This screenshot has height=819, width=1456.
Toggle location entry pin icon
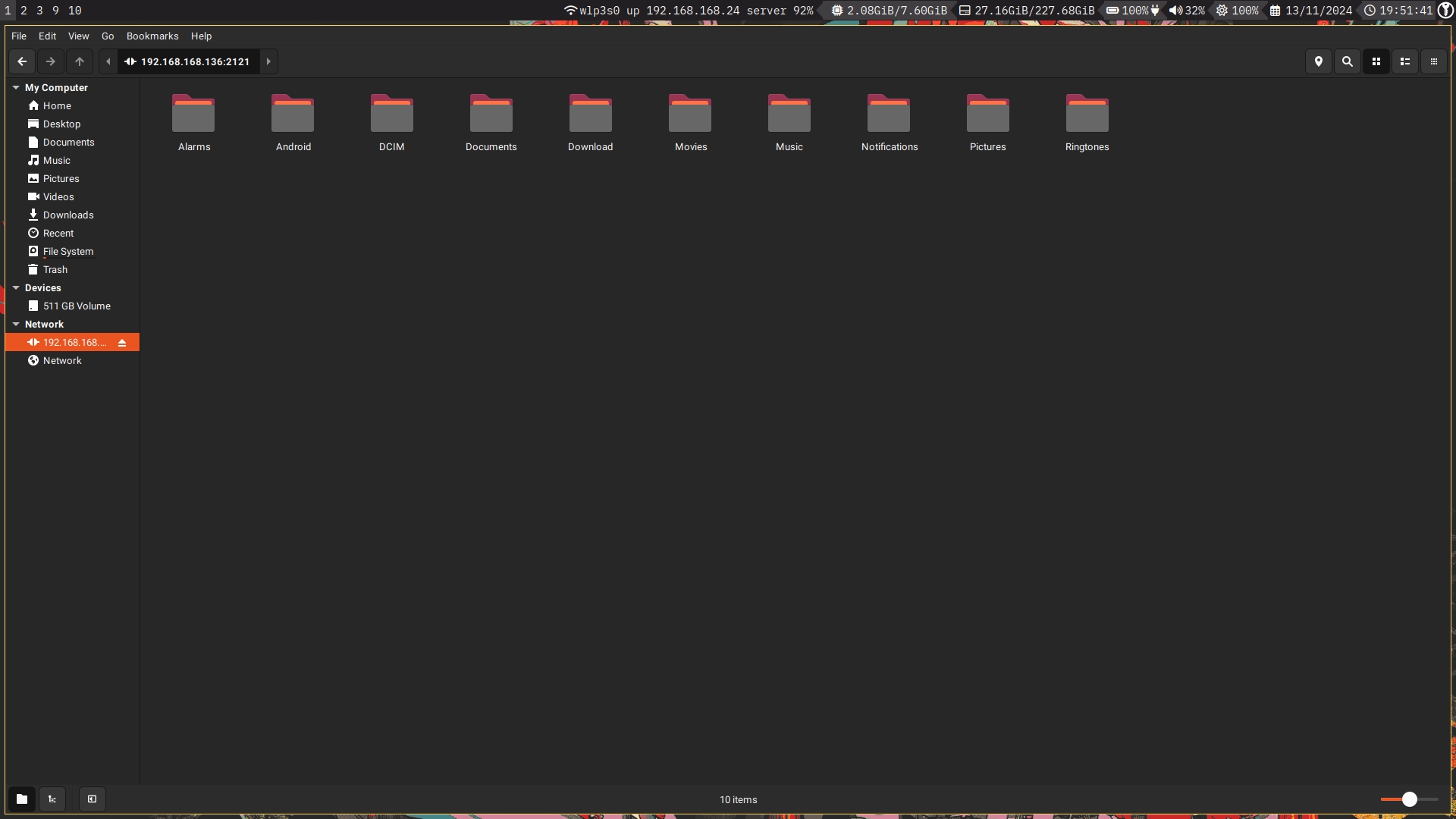(x=1319, y=61)
